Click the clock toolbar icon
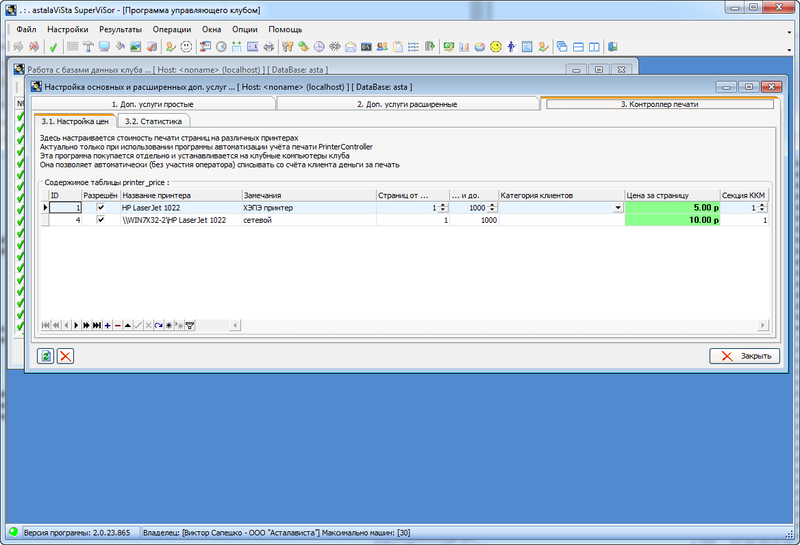Image resolution: width=800 pixels, height=545 pixels. click(221, 47)
